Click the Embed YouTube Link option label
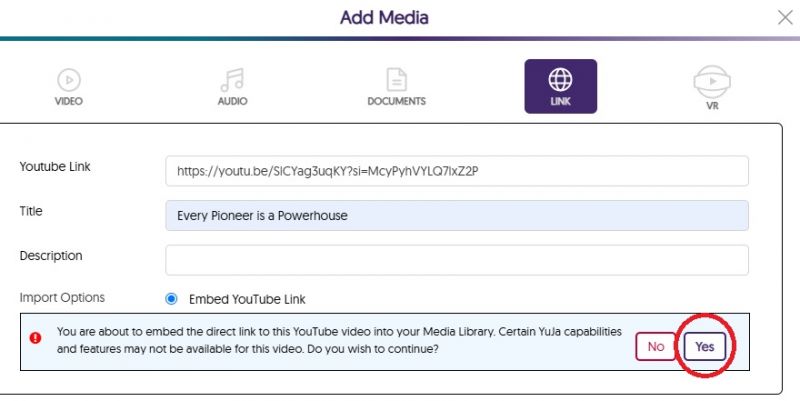 [247, 299]
